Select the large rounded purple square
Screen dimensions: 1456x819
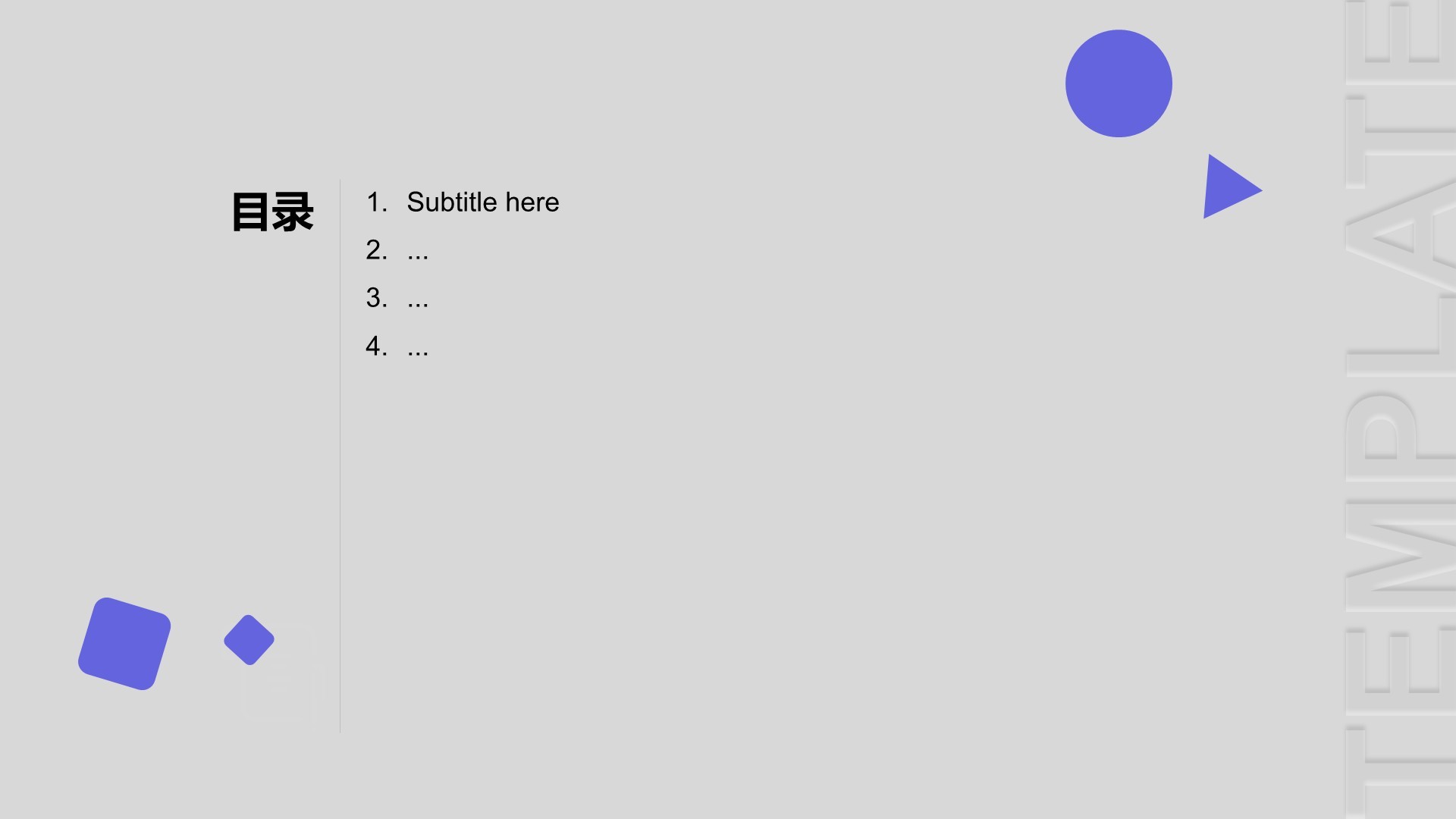pyautogui.click(x=124, y=644)
